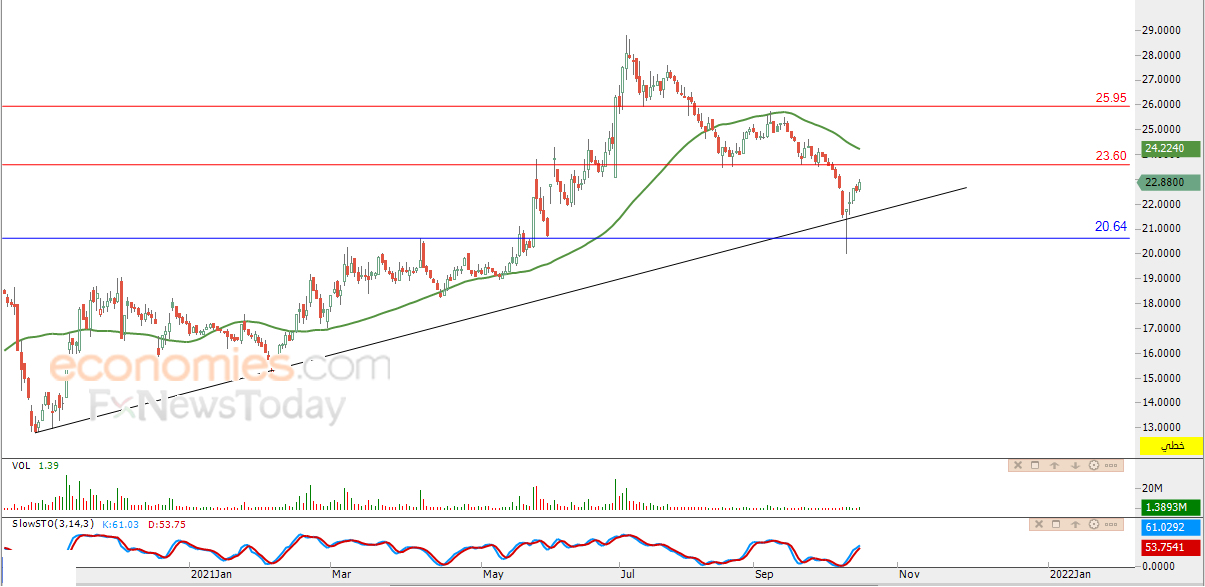Click the Mar date axis label
Image resolution: width=1205 pixels, height=587 pixels.
click(x=343, y=574)
